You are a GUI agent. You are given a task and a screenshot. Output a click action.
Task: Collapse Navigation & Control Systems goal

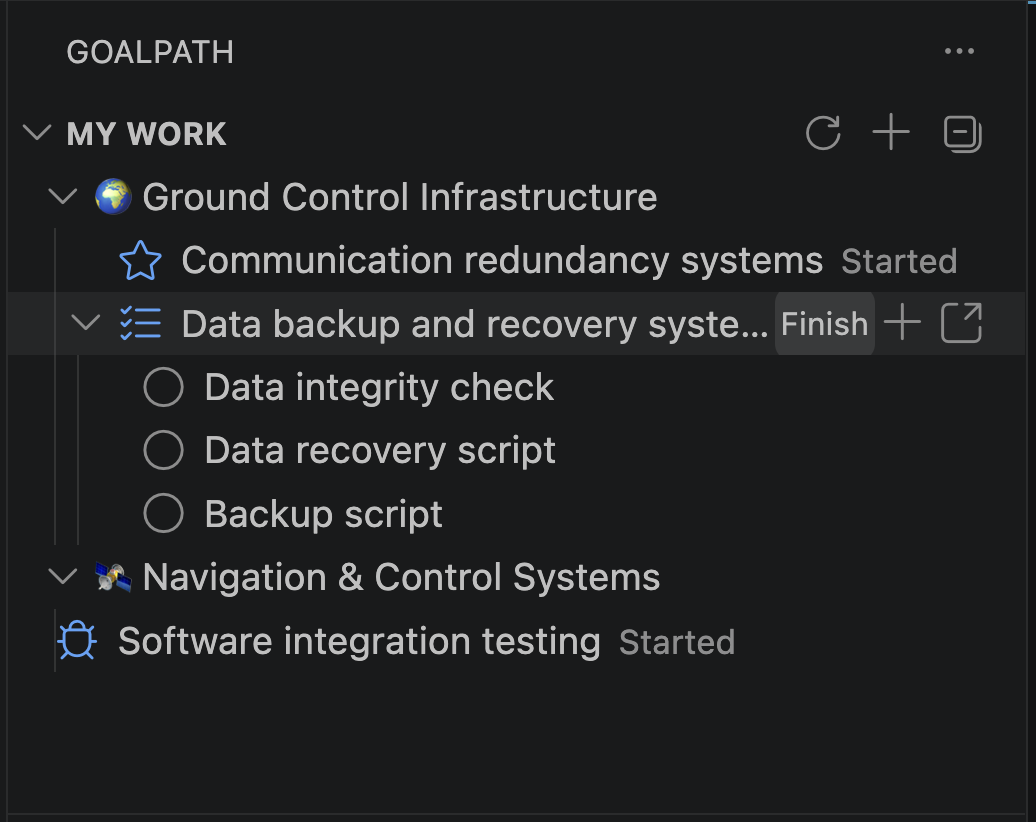(x=61, y=577)
